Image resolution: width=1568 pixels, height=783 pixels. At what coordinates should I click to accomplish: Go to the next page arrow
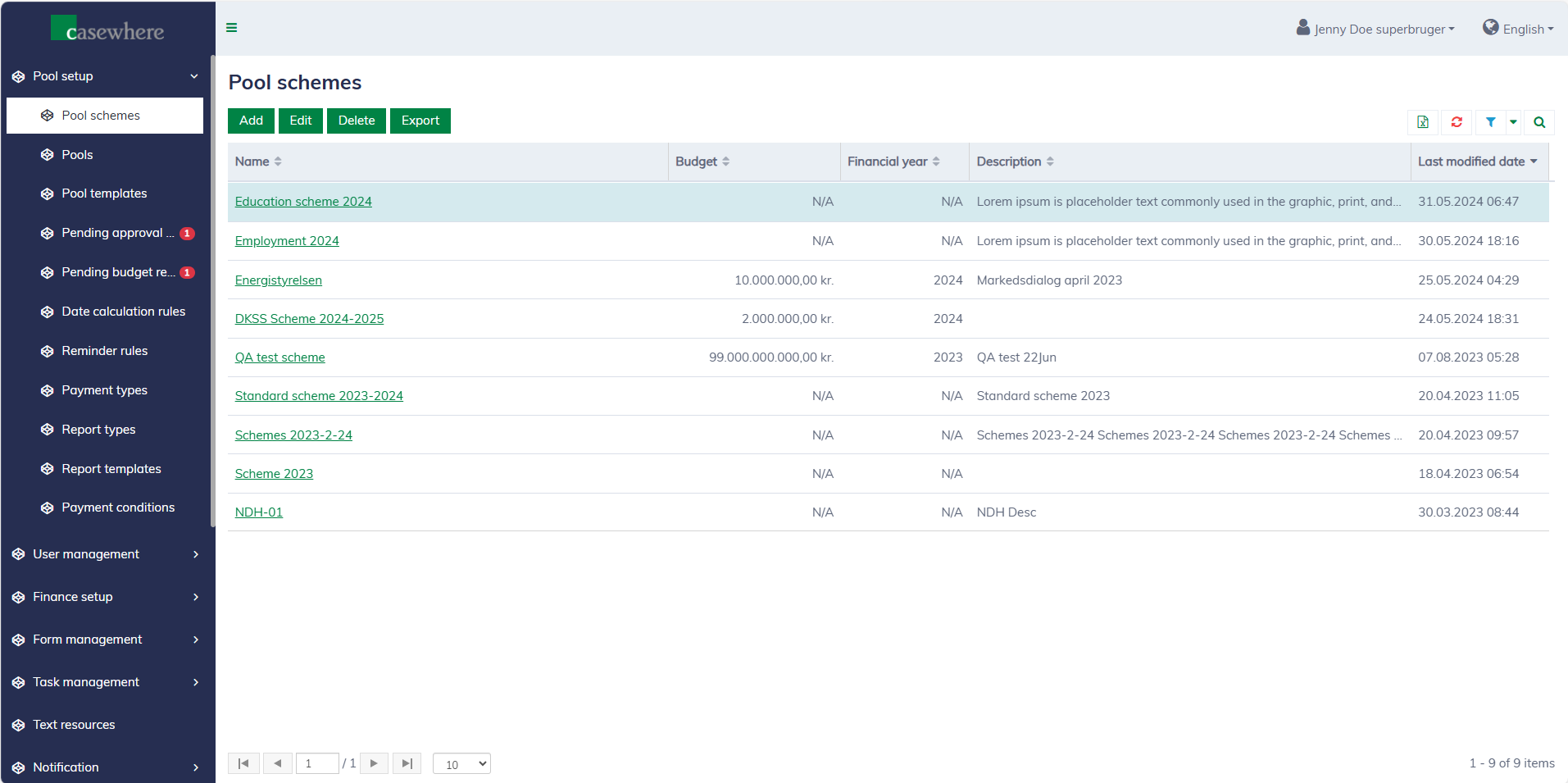click(374, 763)
